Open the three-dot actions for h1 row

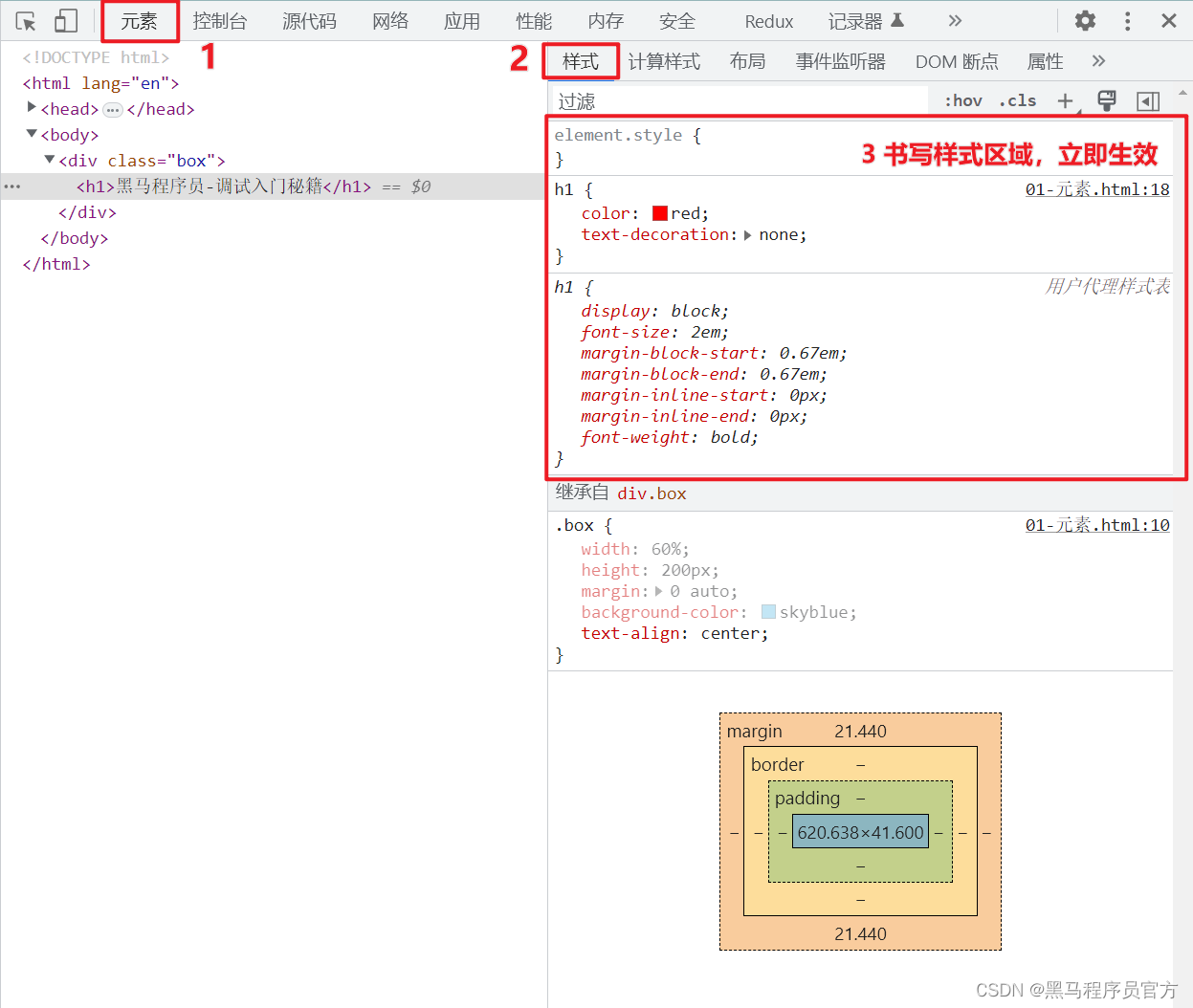(12, 186)
